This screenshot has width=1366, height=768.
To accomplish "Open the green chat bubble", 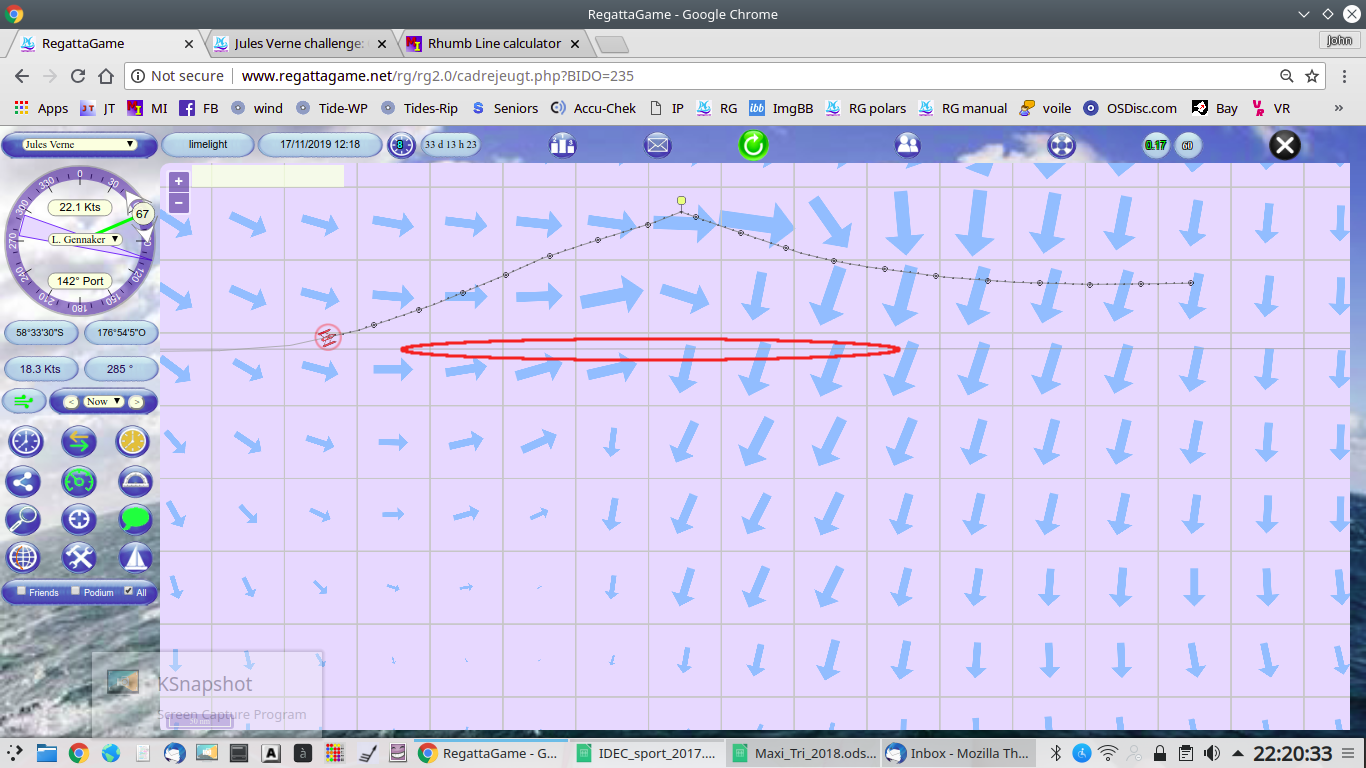I will [134, 519].
